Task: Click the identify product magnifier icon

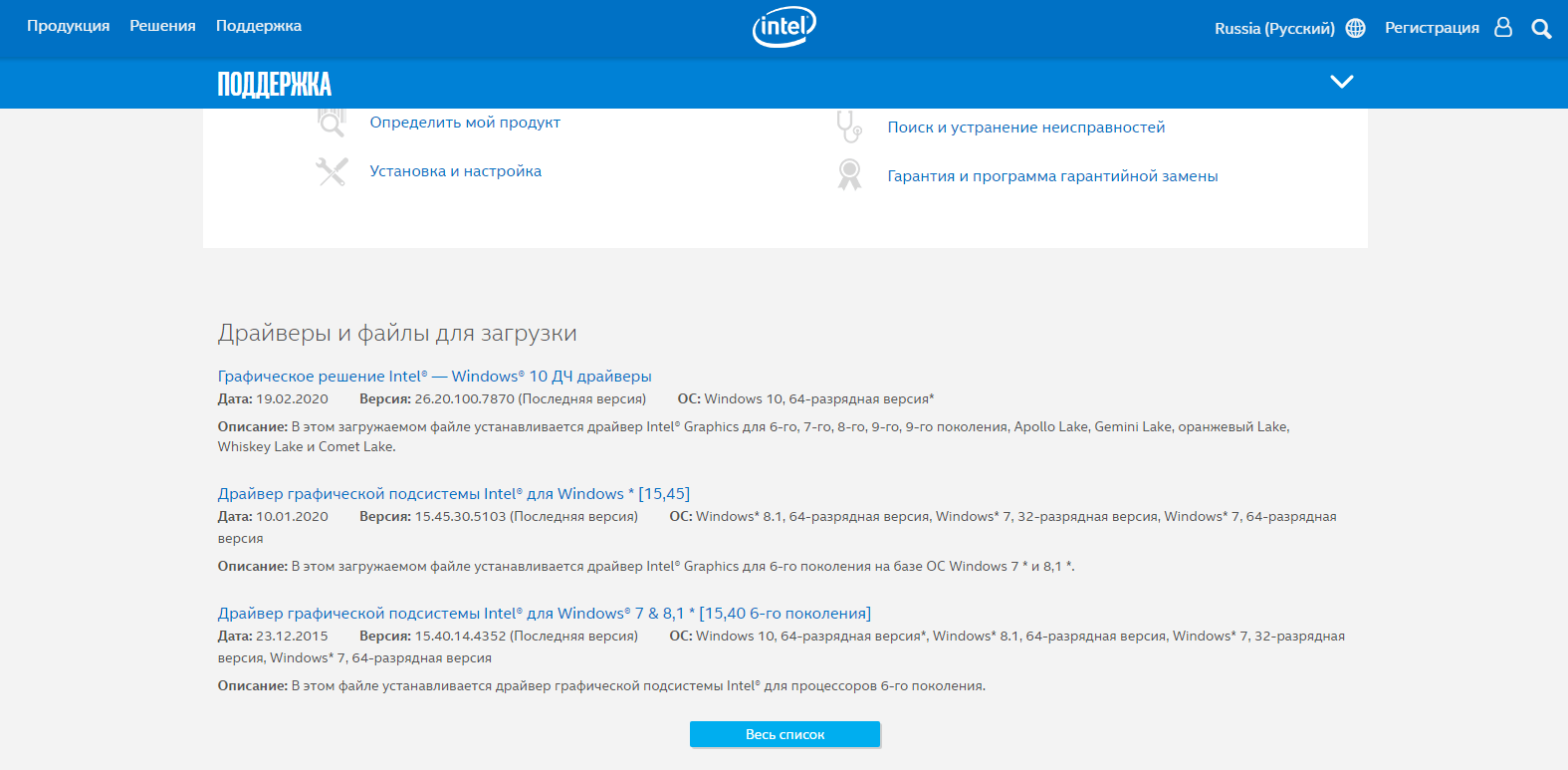Action: click(x=332, y=123)
